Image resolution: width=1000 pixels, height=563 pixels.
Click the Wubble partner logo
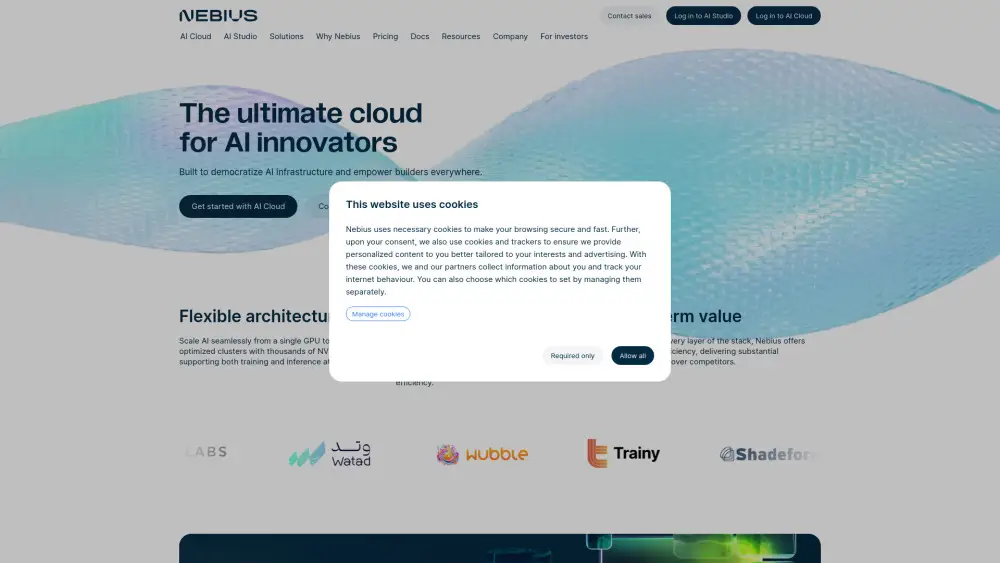482,454
